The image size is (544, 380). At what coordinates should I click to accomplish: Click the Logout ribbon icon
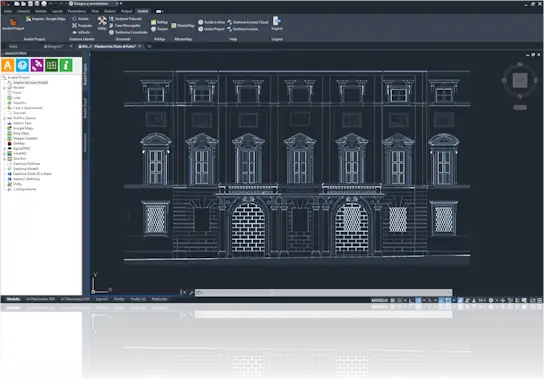tap(277, 23)
